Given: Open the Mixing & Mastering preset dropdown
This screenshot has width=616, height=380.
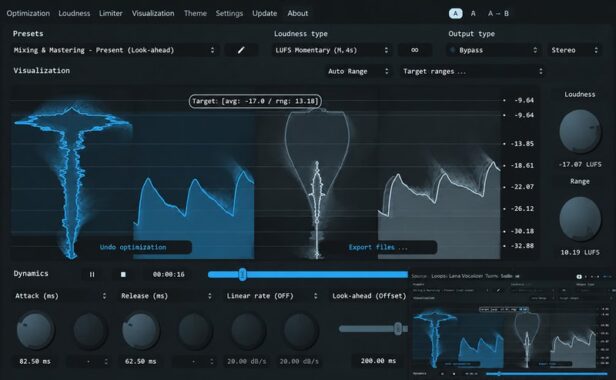Looking at the screenshot, I should (114, 50).
